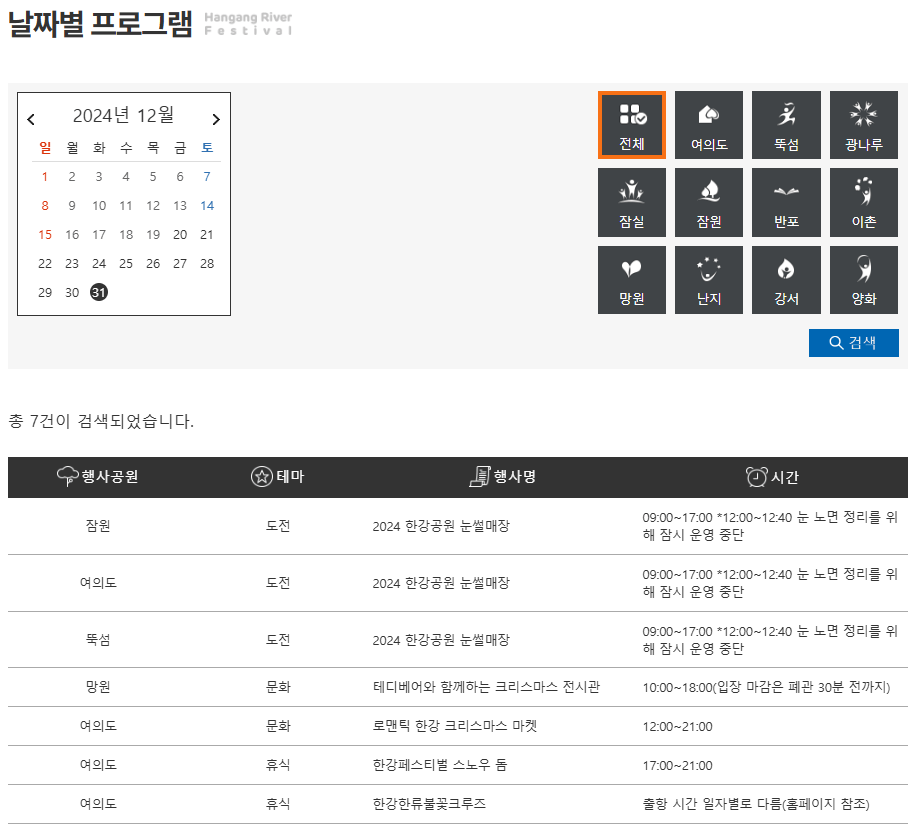Select the 난지 park filter icon
This screenshot has width=919, height=831.
[x=709, y=279]
